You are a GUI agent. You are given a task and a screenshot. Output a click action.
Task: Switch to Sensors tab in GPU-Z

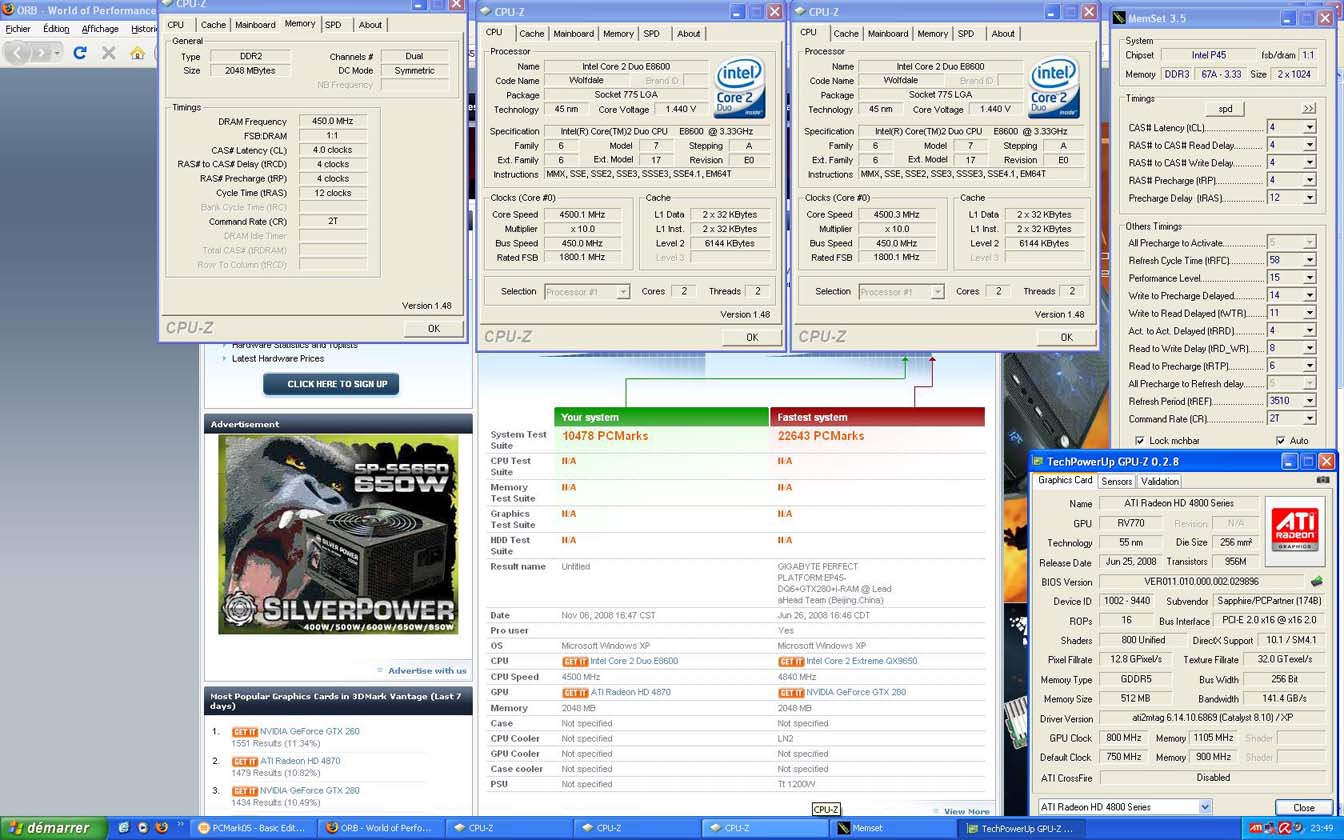(x=1117, y=482)
